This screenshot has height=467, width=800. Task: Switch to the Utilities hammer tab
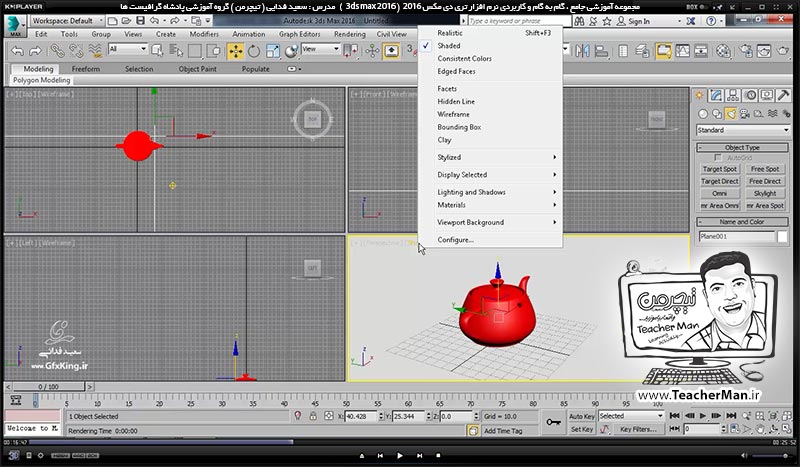[x=784, y=95]
